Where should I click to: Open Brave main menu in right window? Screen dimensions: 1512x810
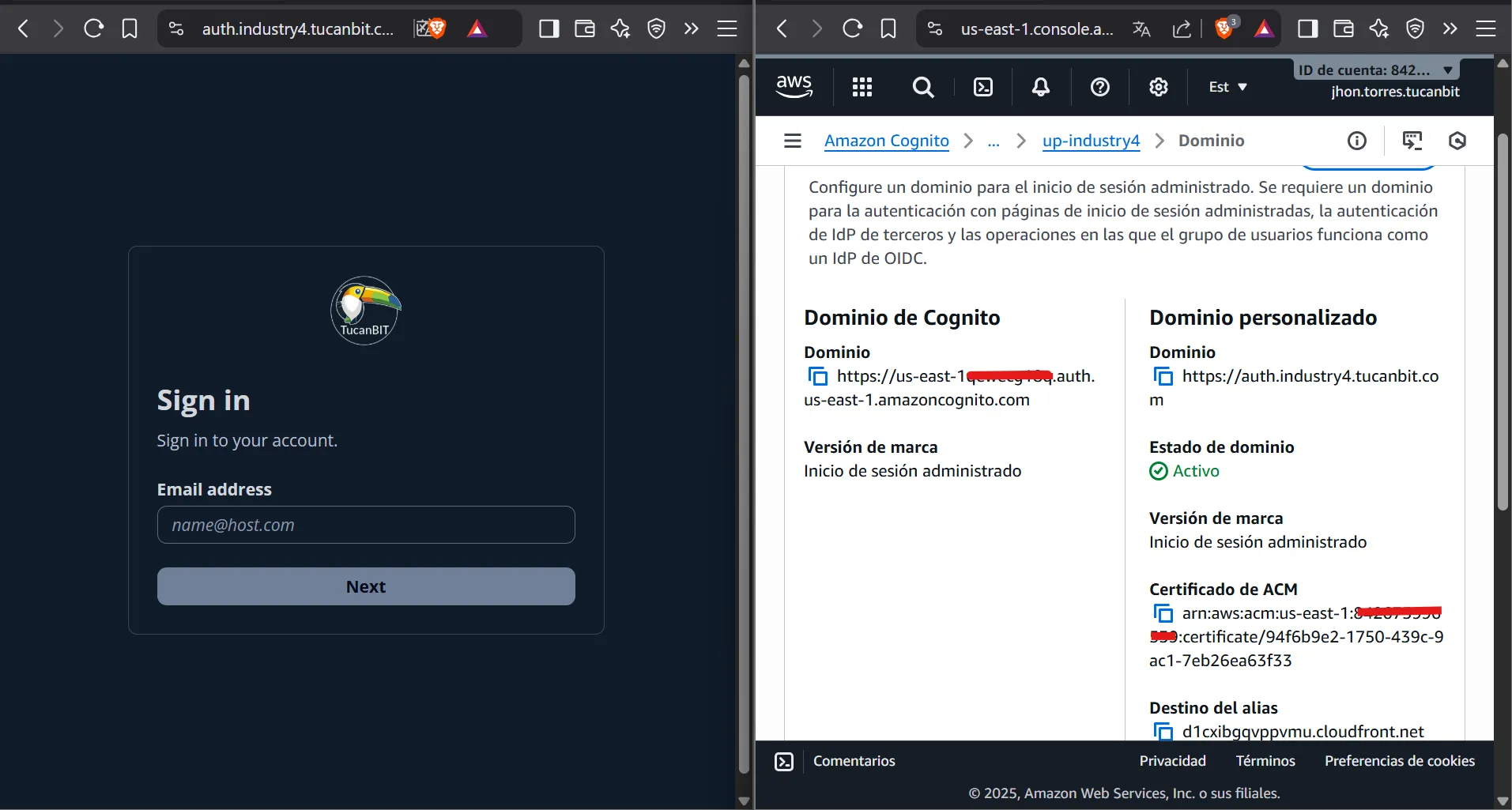(x=1485, y=29)
